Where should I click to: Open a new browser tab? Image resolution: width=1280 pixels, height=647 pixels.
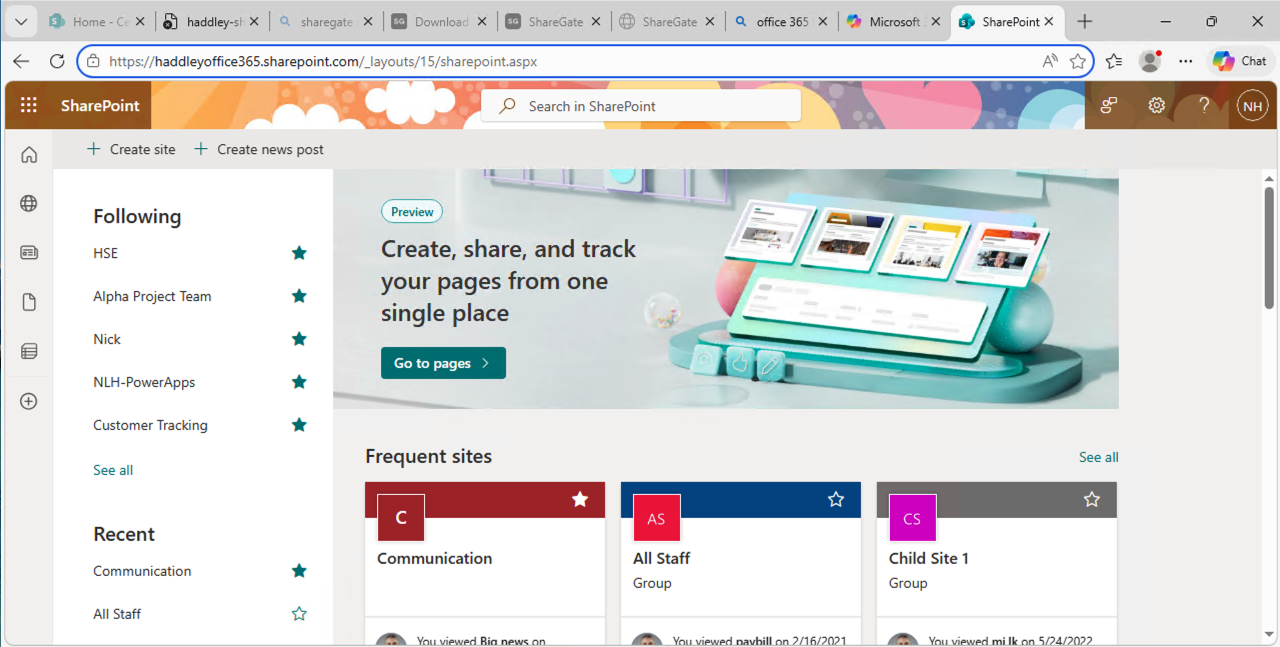[x=1085, y=21]
